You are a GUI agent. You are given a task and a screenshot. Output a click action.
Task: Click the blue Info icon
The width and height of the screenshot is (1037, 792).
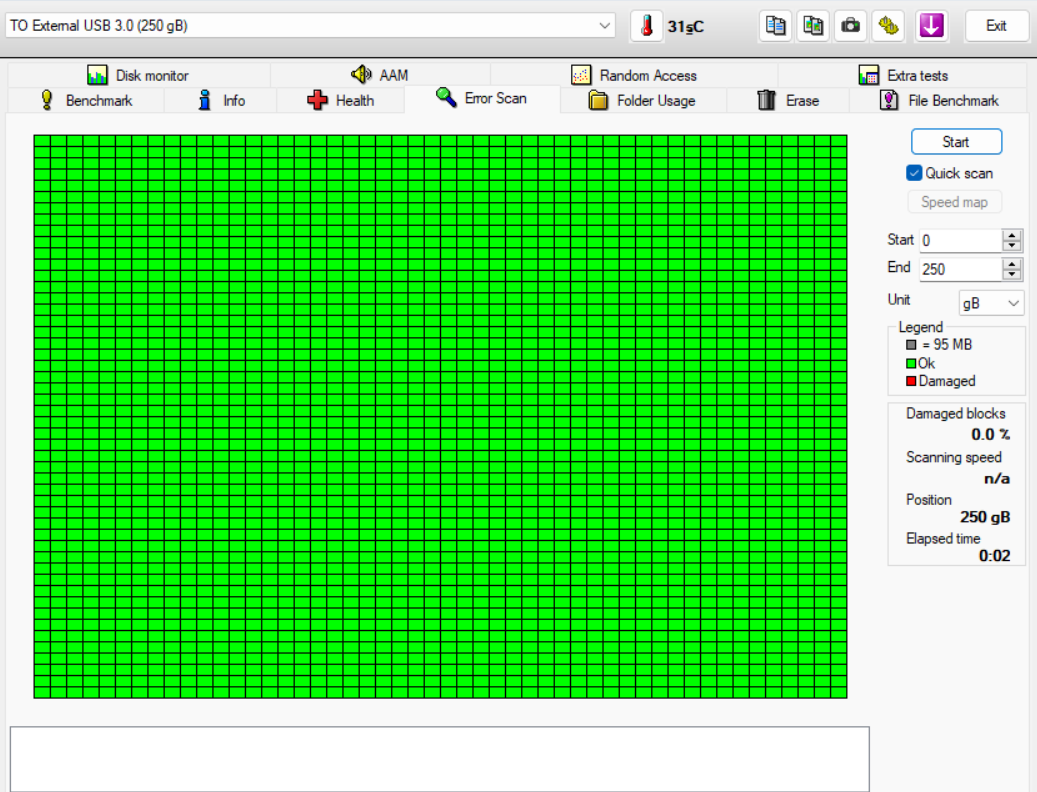click(205, 100)
